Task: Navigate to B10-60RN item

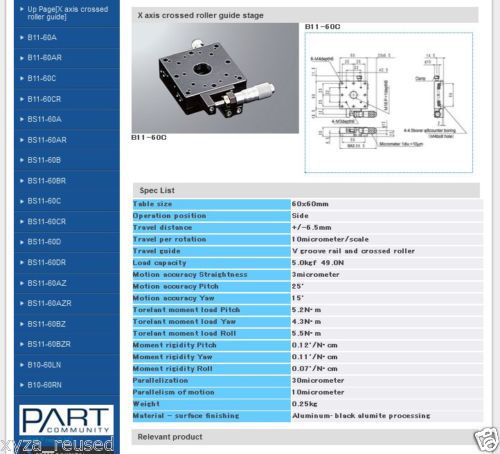Action: click(x=44, y=385)
